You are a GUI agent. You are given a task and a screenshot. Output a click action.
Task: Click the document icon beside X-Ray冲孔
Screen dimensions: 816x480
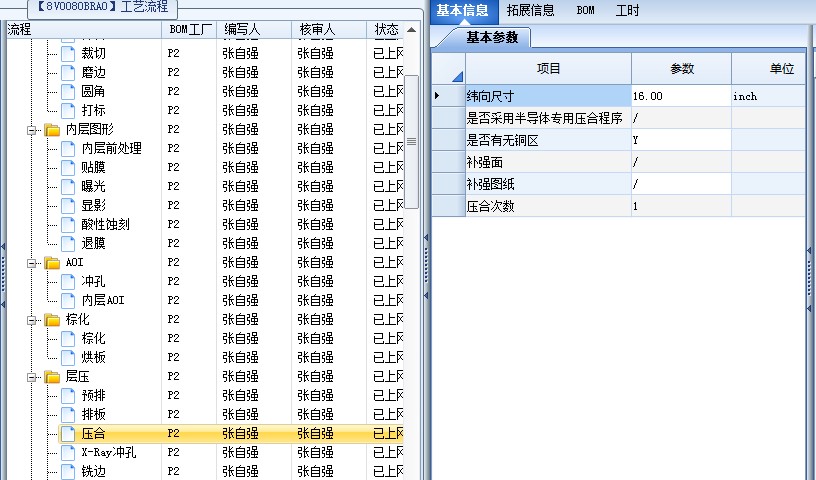tap(68, 452)
